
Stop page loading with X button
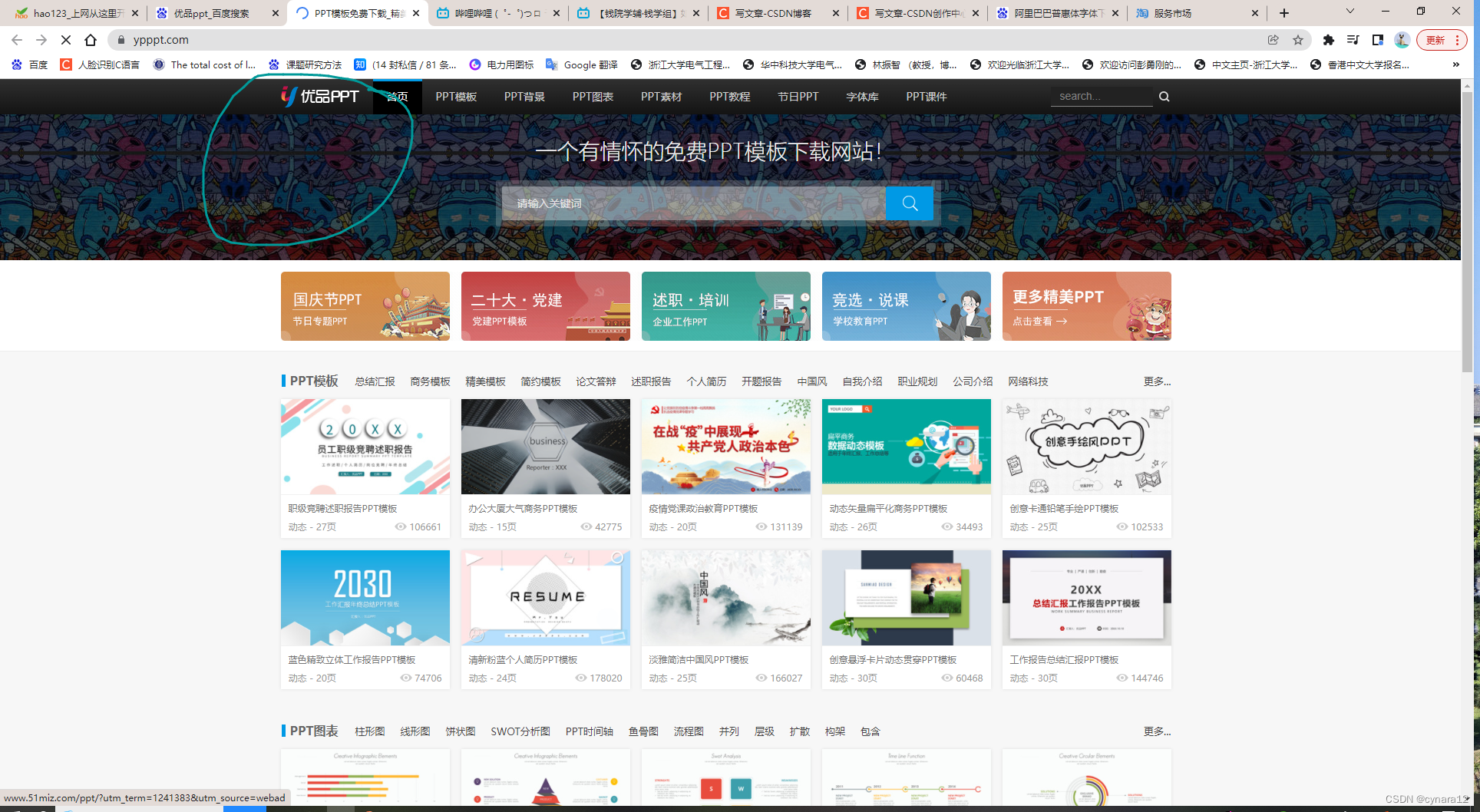tap(66, 40)
